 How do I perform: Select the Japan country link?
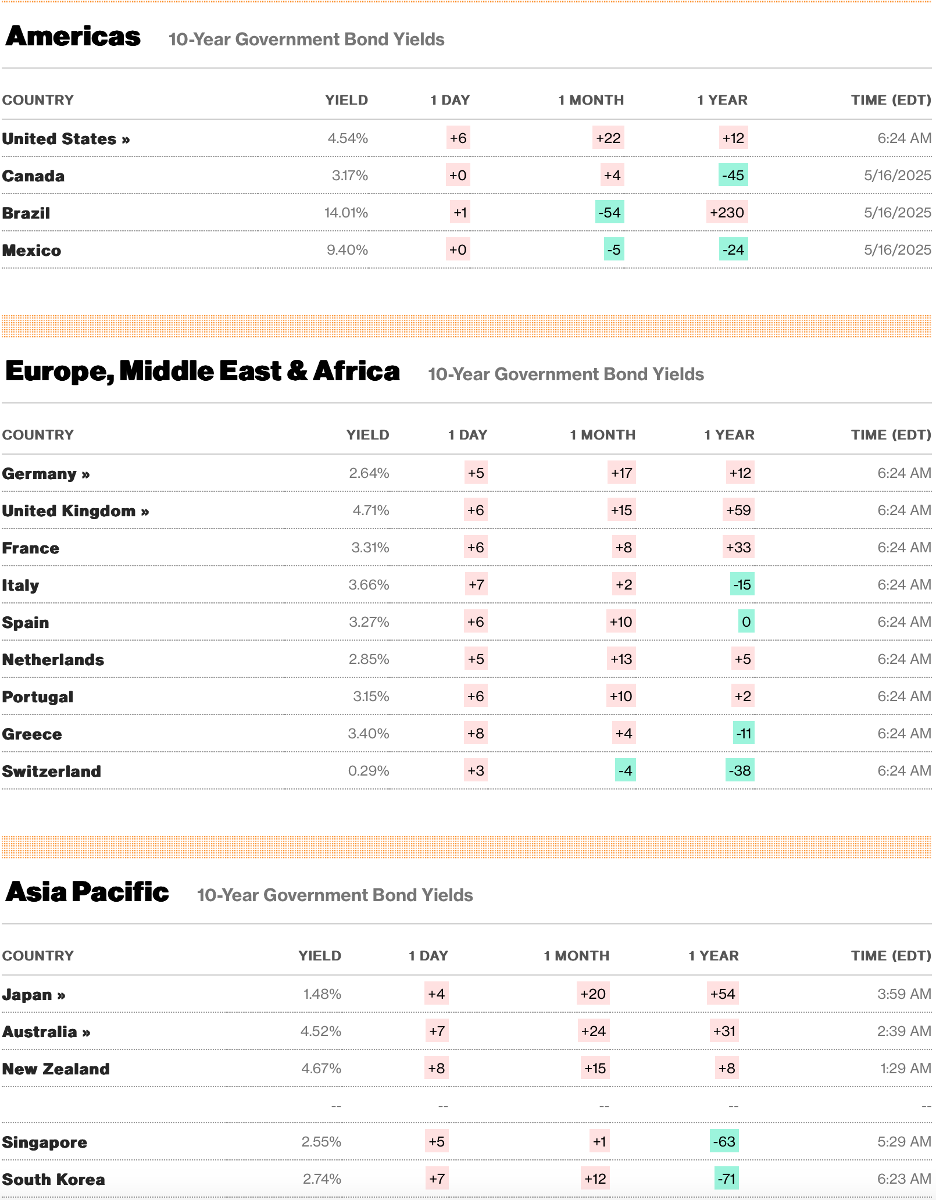click(34, 995)
